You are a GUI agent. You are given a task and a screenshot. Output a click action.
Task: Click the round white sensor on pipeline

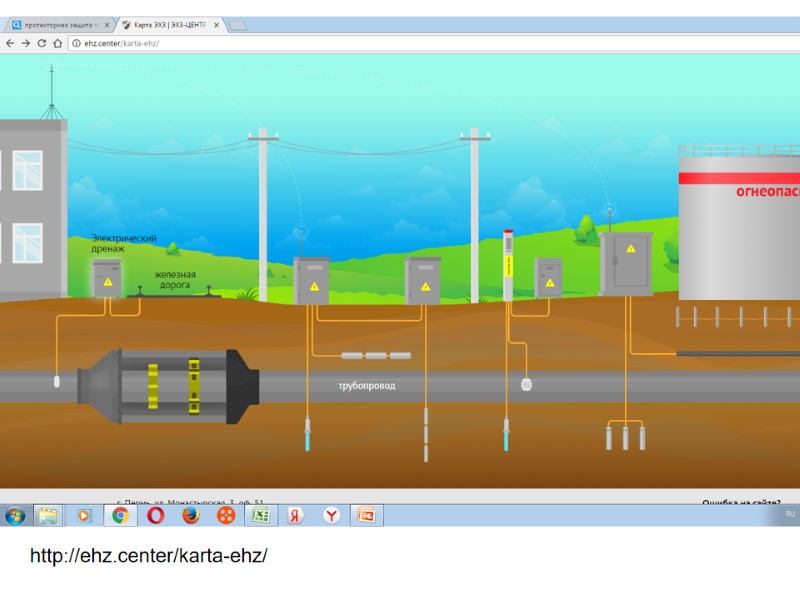[526, 385]
